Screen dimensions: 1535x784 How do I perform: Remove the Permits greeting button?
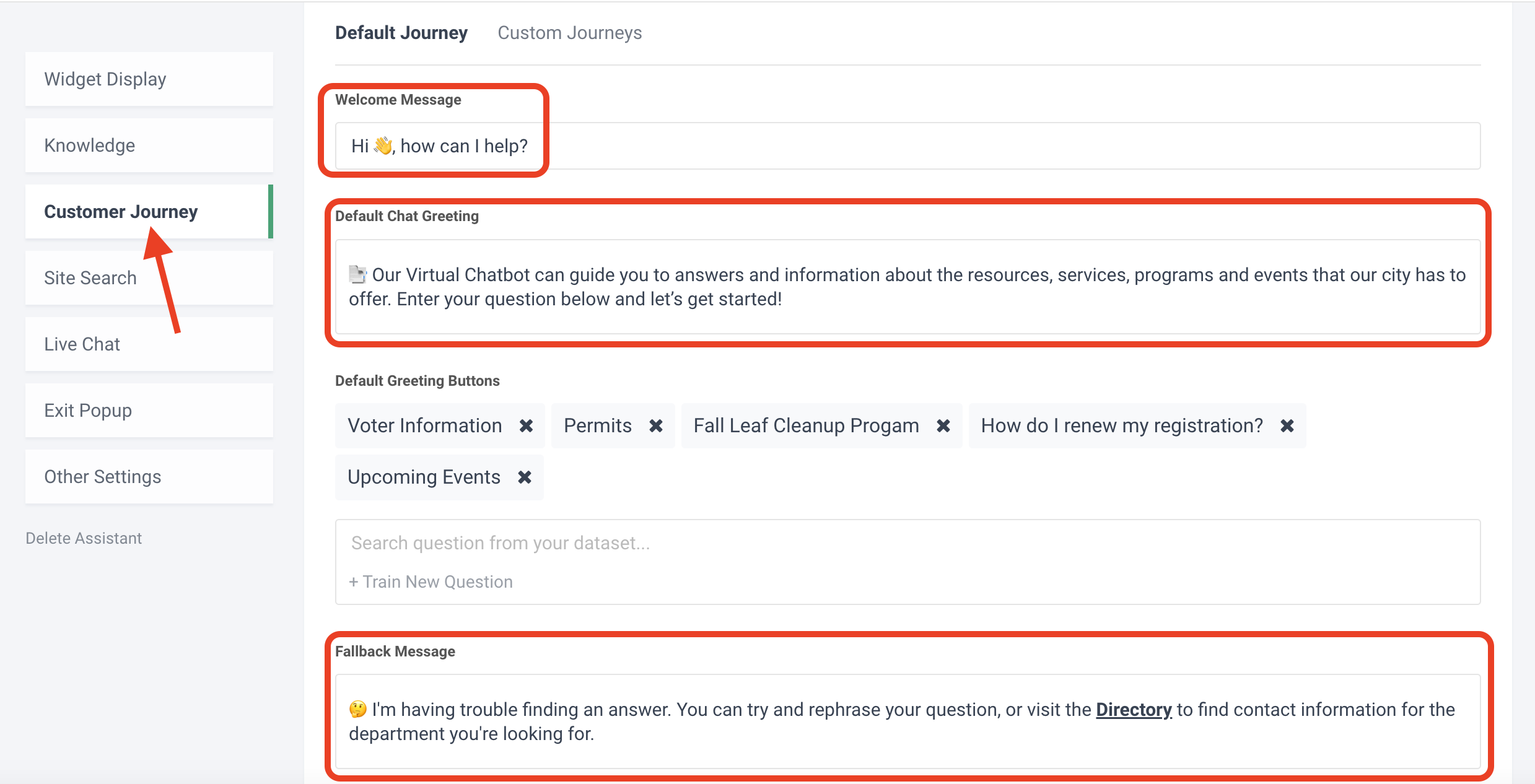[x=655, y=426]
